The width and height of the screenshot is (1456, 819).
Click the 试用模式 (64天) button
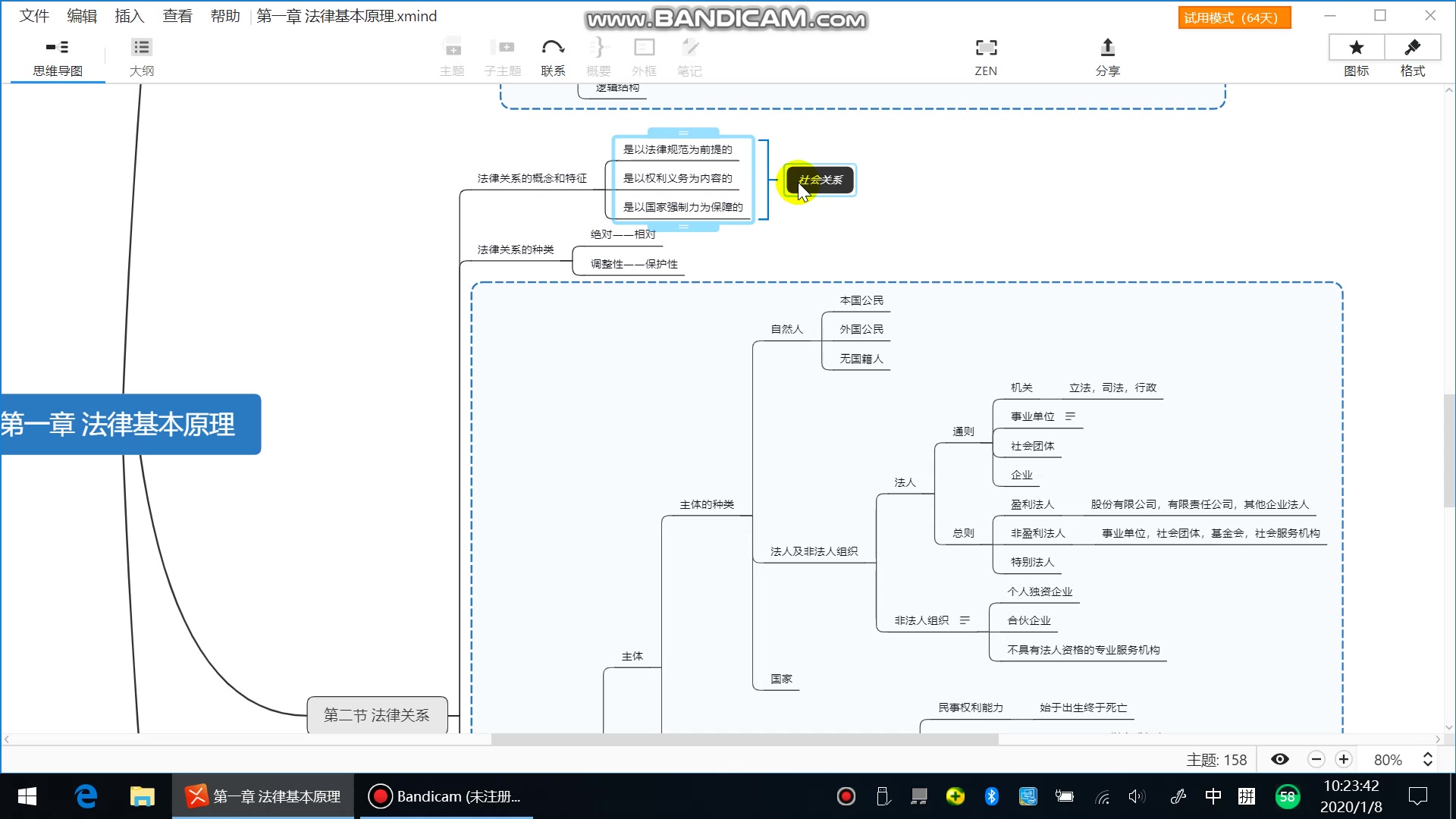point(1234,17)
